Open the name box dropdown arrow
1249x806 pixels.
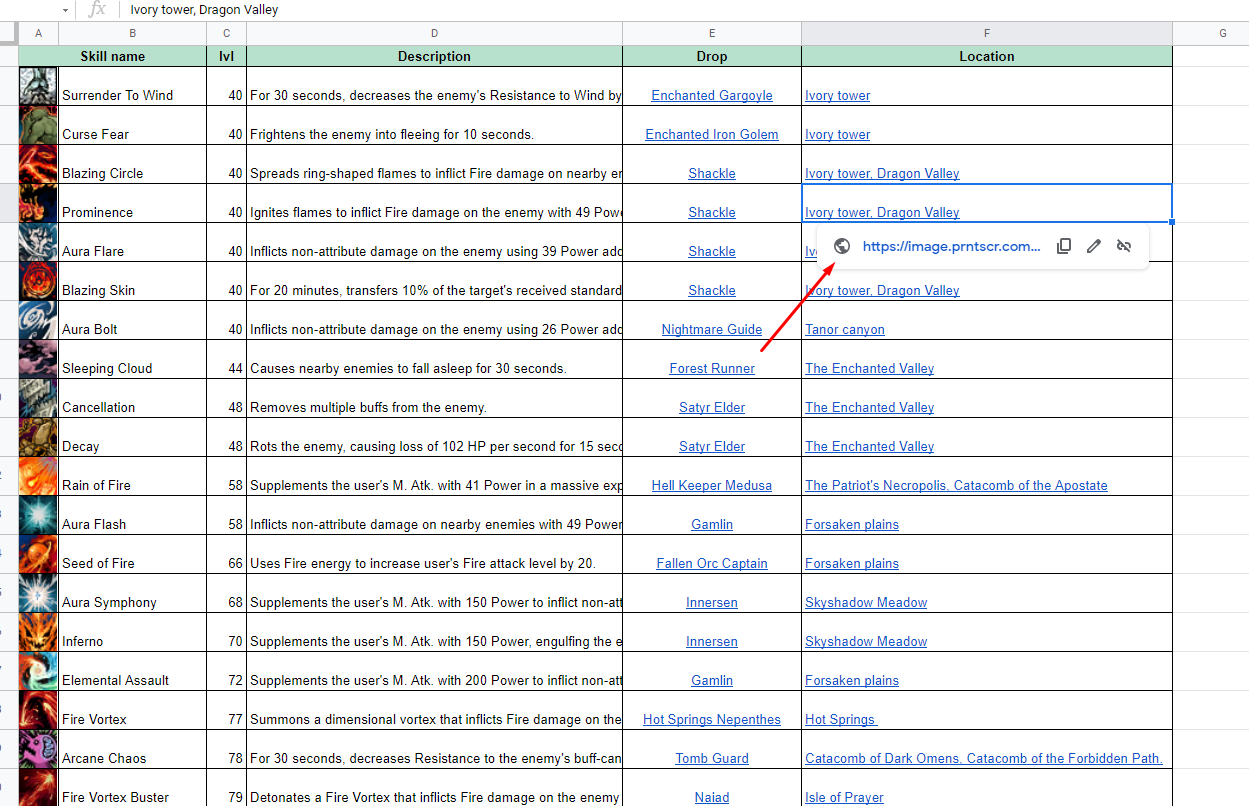[x=65, y=10]
